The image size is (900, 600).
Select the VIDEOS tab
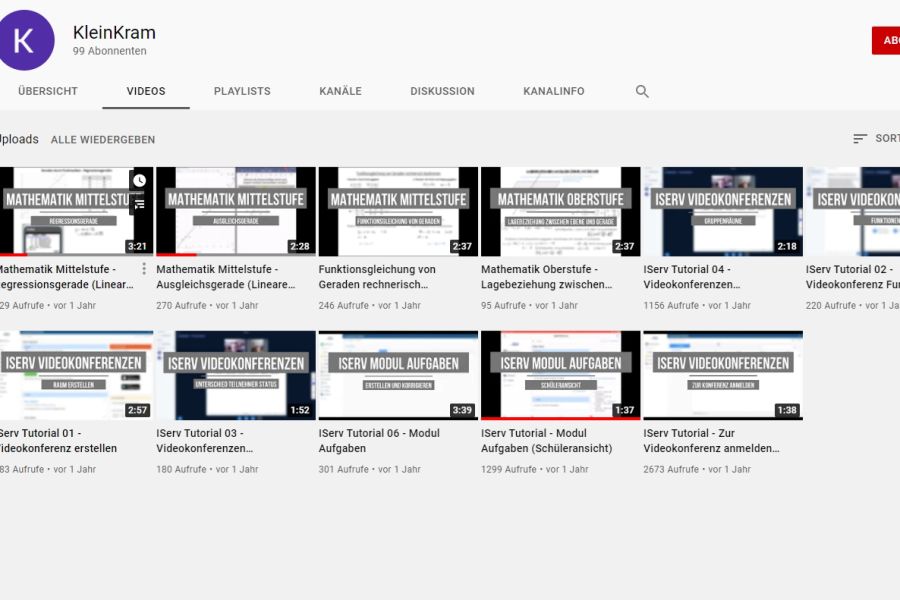(x=146, y=91)
